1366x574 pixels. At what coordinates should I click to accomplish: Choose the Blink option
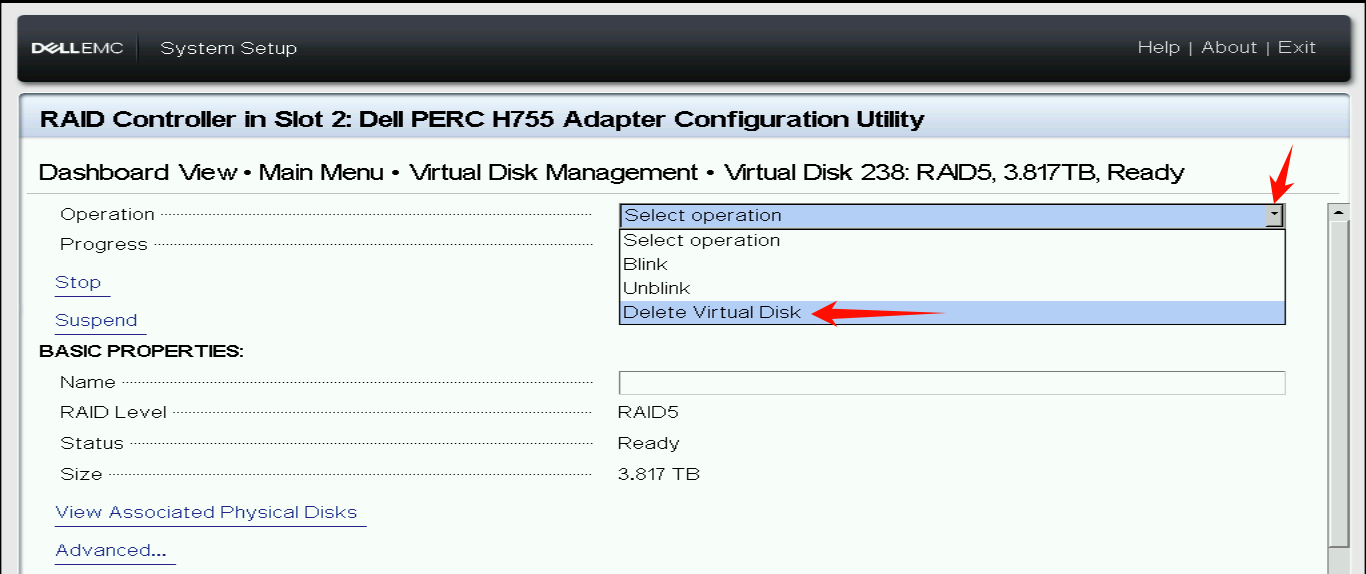tap(952, 264)
